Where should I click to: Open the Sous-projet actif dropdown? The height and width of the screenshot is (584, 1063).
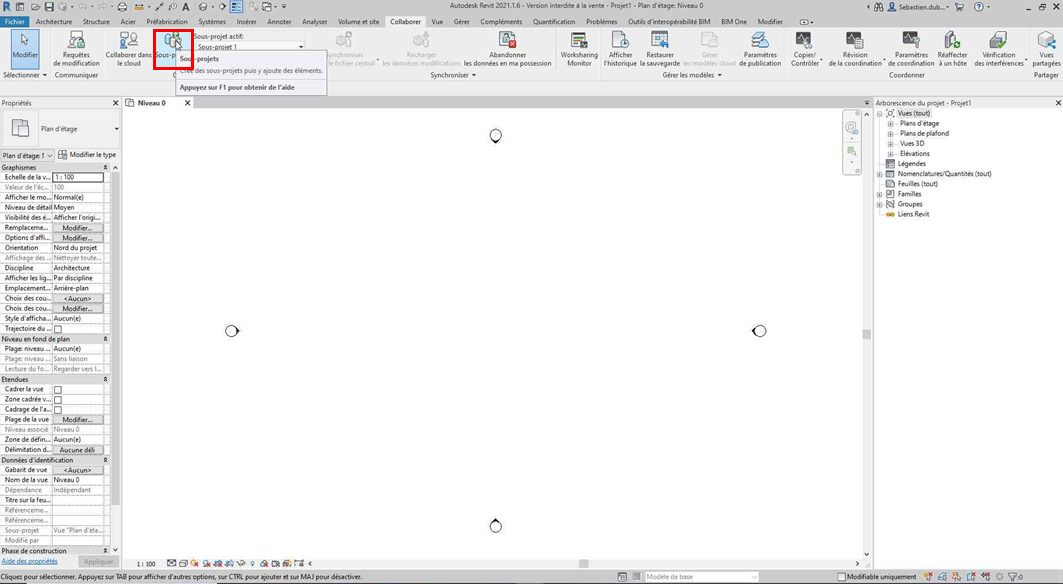coord(250,47)
